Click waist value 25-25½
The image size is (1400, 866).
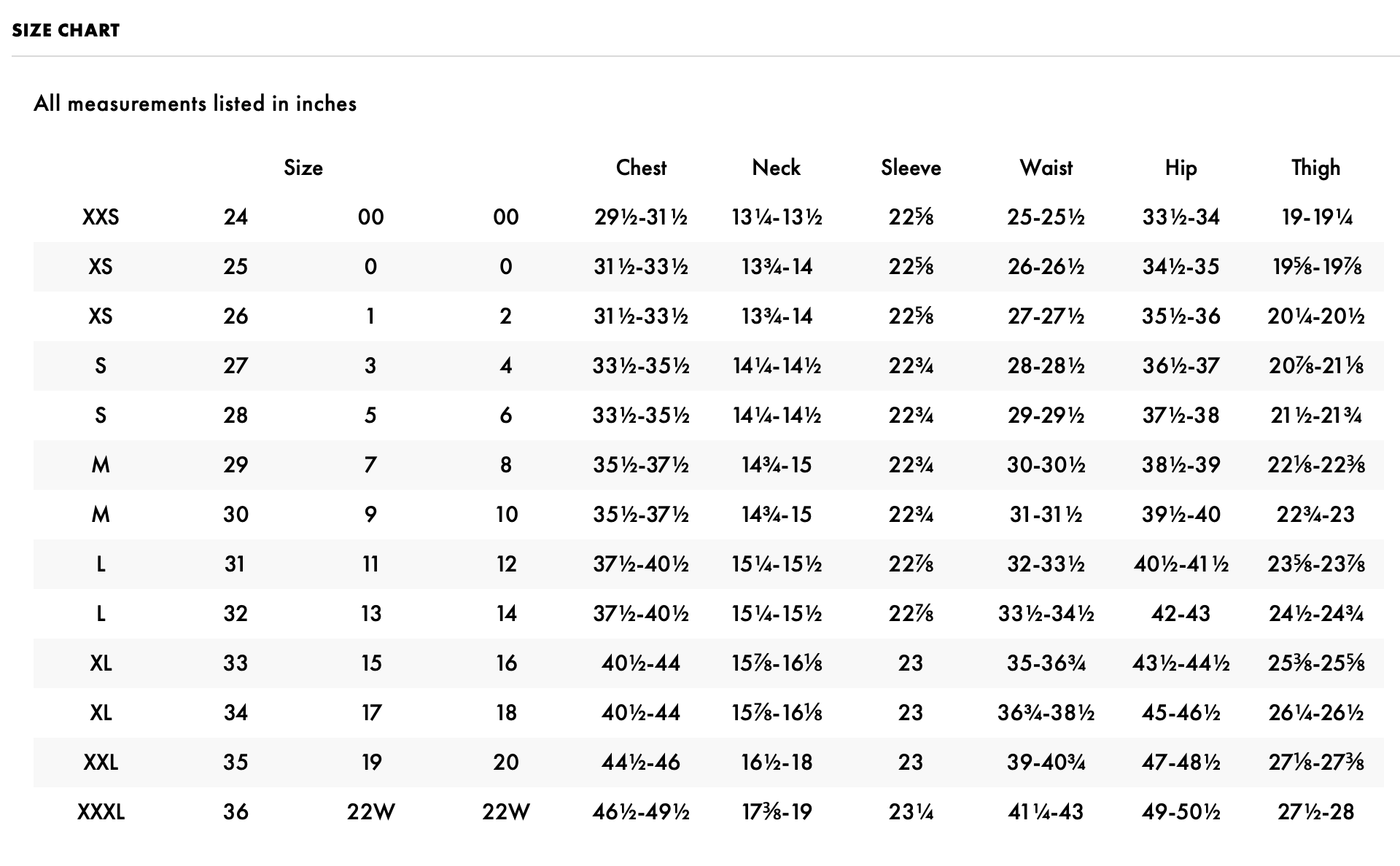[1046, 217]
